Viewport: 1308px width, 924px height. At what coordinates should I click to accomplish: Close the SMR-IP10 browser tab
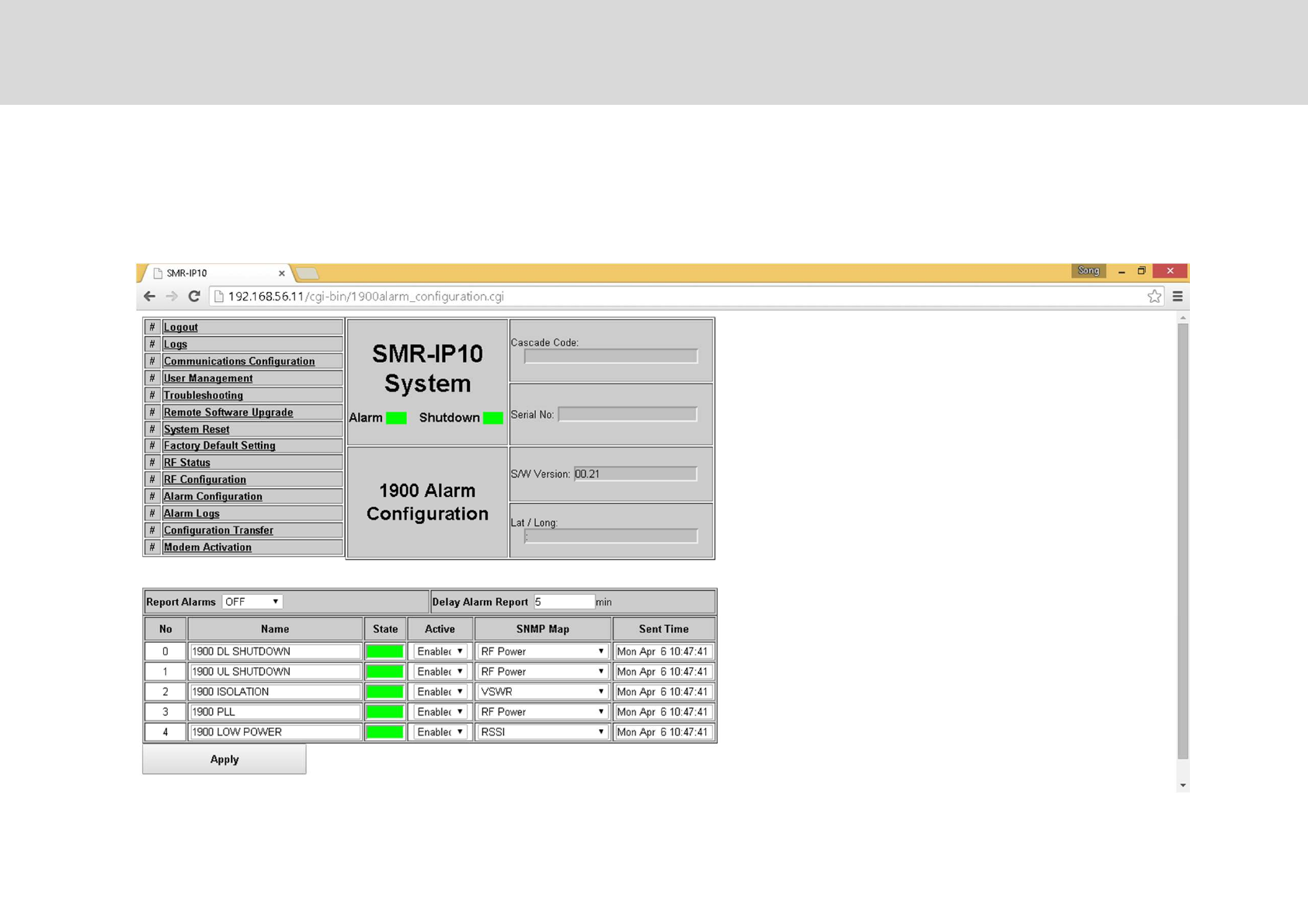[x=281, y=273]
